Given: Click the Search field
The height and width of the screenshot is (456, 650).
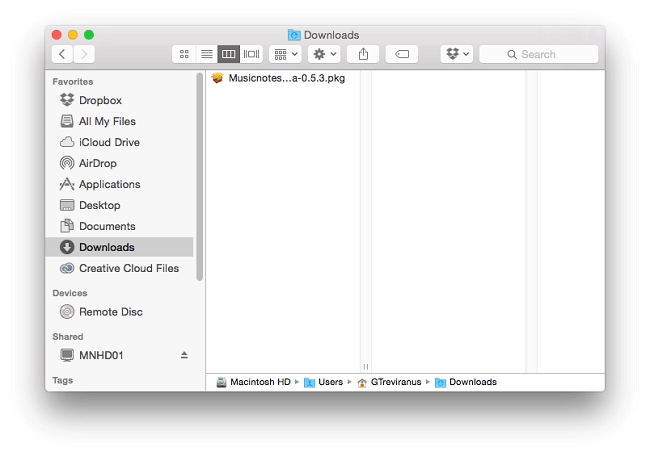Looking at the screenshot, I should 538,54.
